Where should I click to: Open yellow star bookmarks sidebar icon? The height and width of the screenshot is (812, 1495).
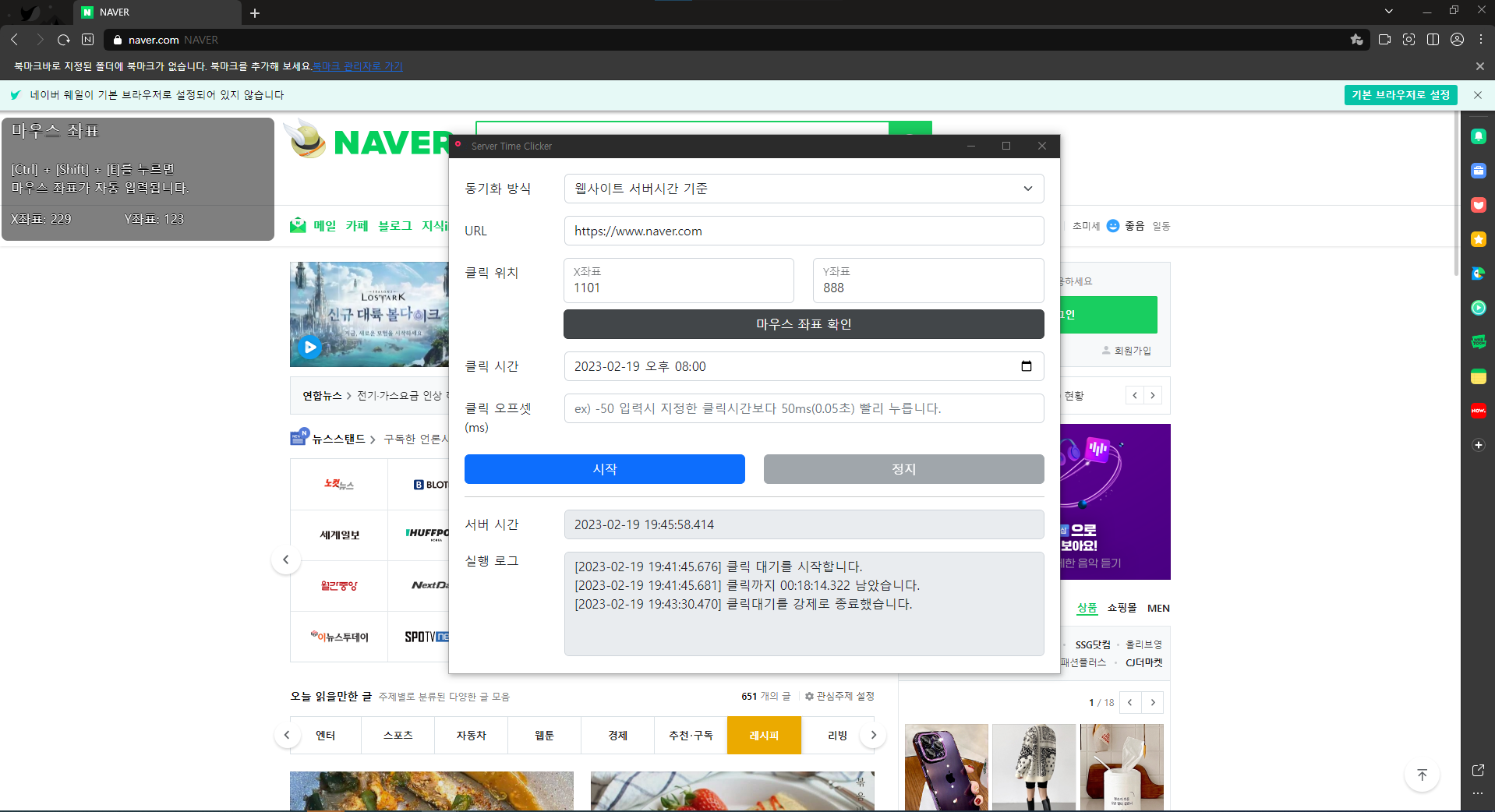click(x=1479, y=239)
